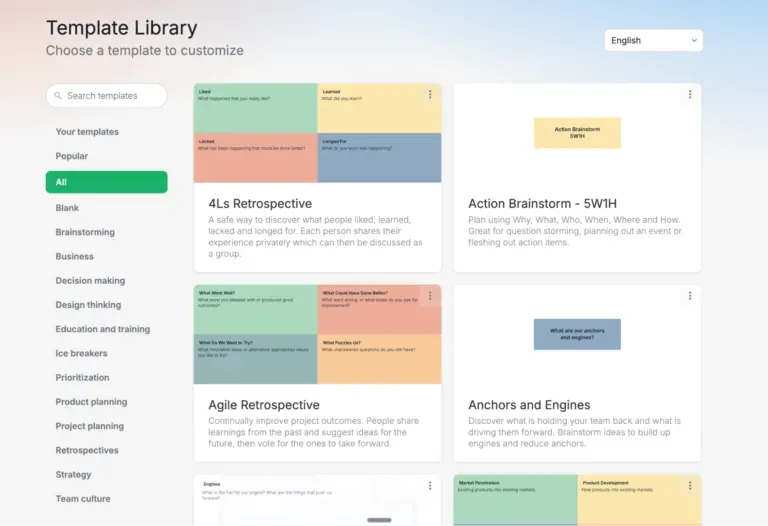Viewport: 768px width, 526px height.
Task: Select the Ice breakers category
Action: 81,353
